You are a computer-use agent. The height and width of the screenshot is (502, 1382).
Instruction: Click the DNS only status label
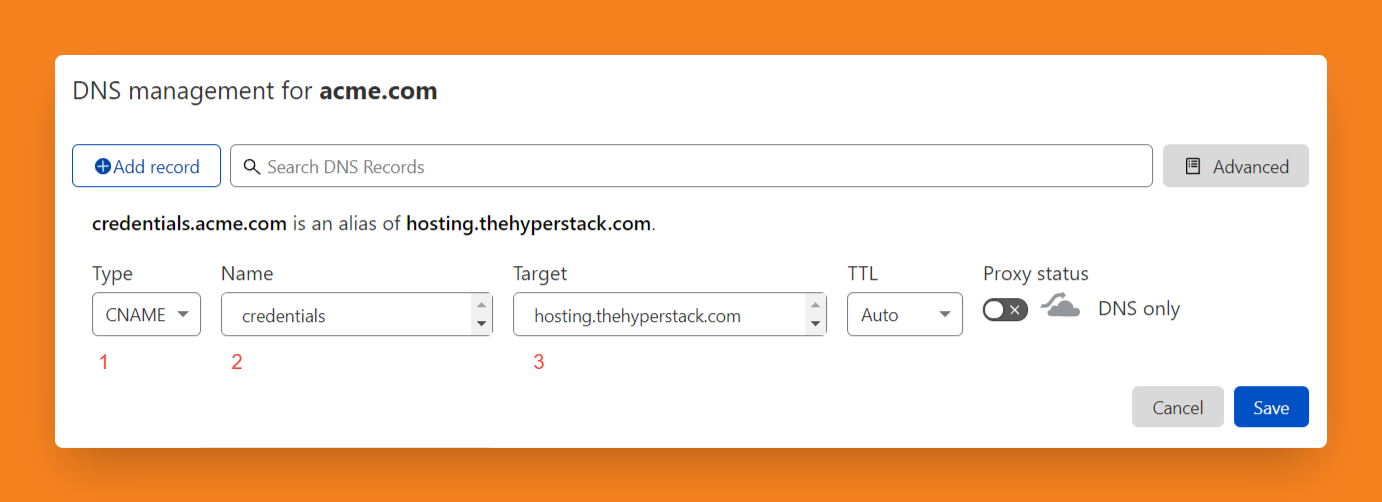[1139, 309]
